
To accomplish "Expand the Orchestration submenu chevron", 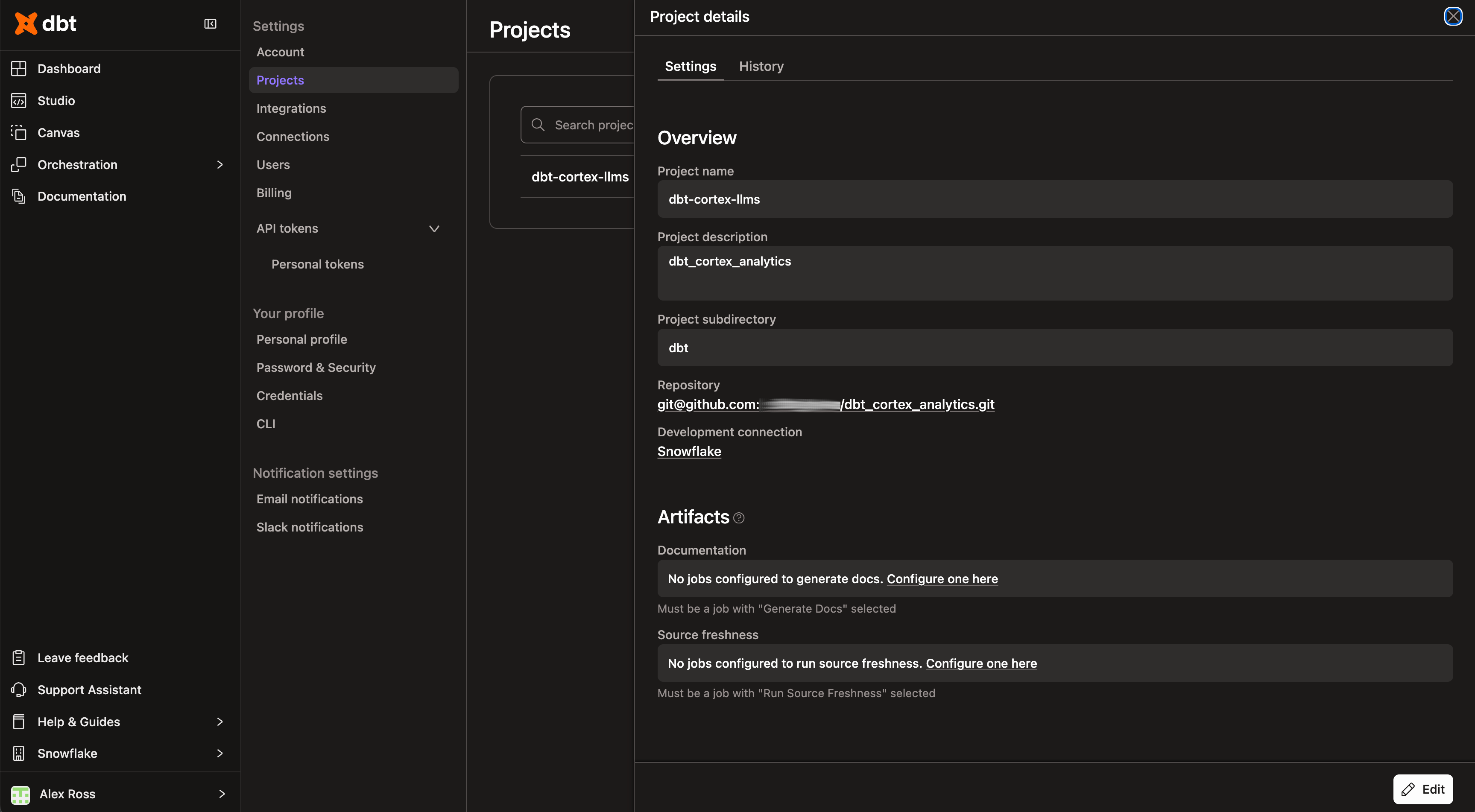I will pos(220,165).
